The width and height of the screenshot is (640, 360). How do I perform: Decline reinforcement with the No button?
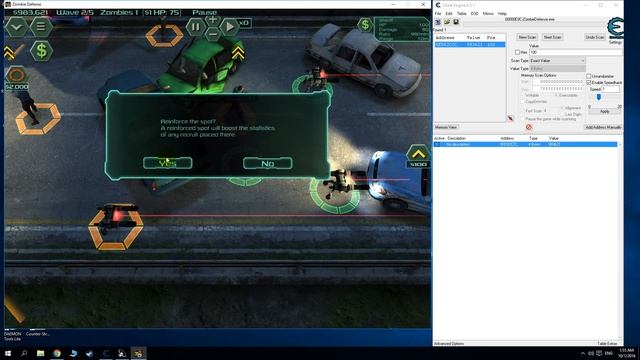pyautogui.click(x=268, y=163)
